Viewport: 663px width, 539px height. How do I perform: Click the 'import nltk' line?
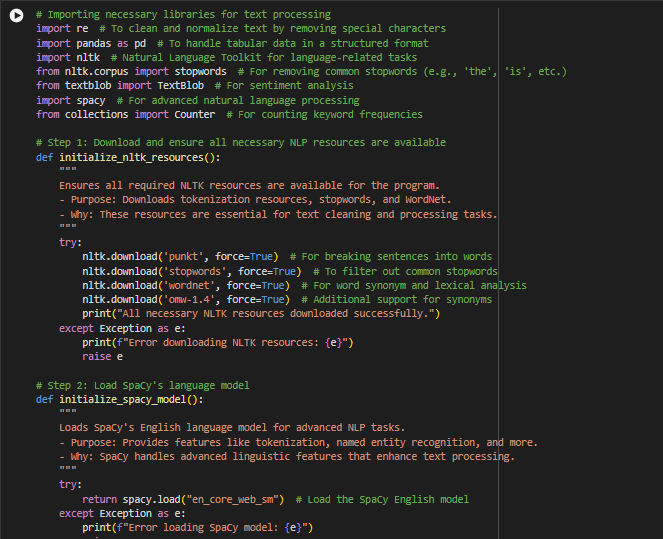pos(227,57)
